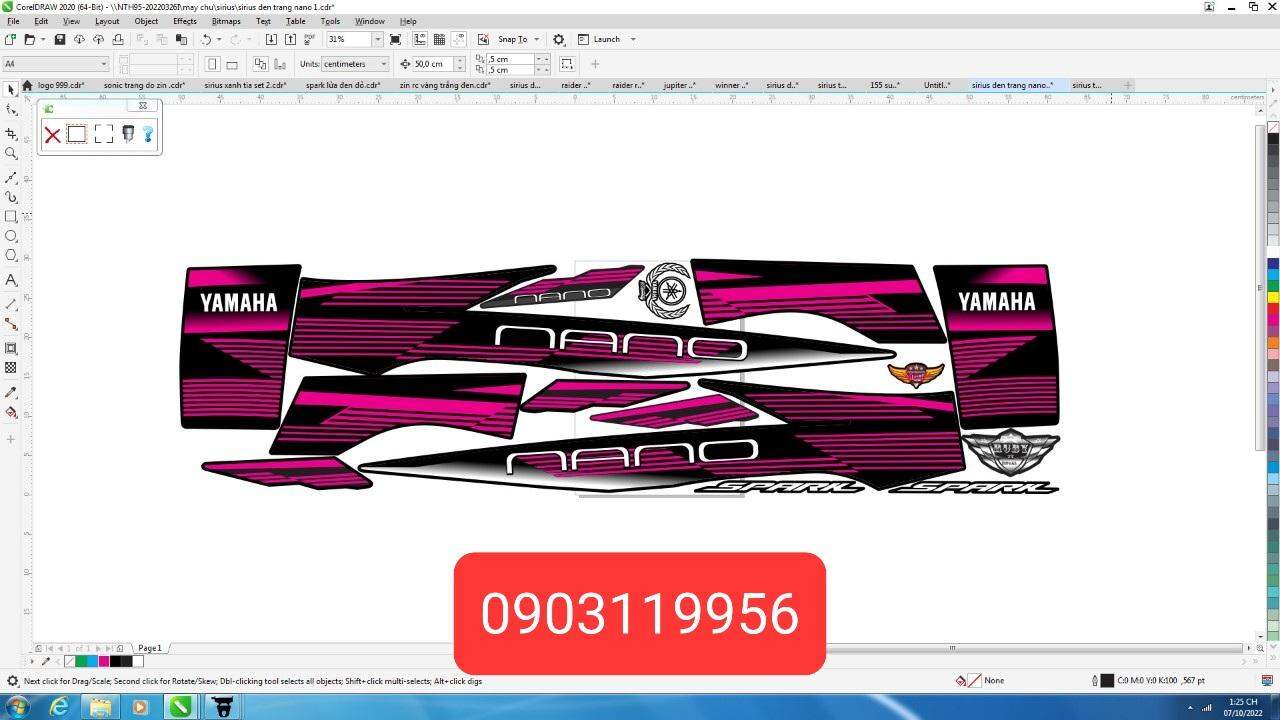The height and width of the screenshot is (720, 1280).
Task: Switch to the 'sonic trang do zin .cdr' tab
Action: pos(144,86)
